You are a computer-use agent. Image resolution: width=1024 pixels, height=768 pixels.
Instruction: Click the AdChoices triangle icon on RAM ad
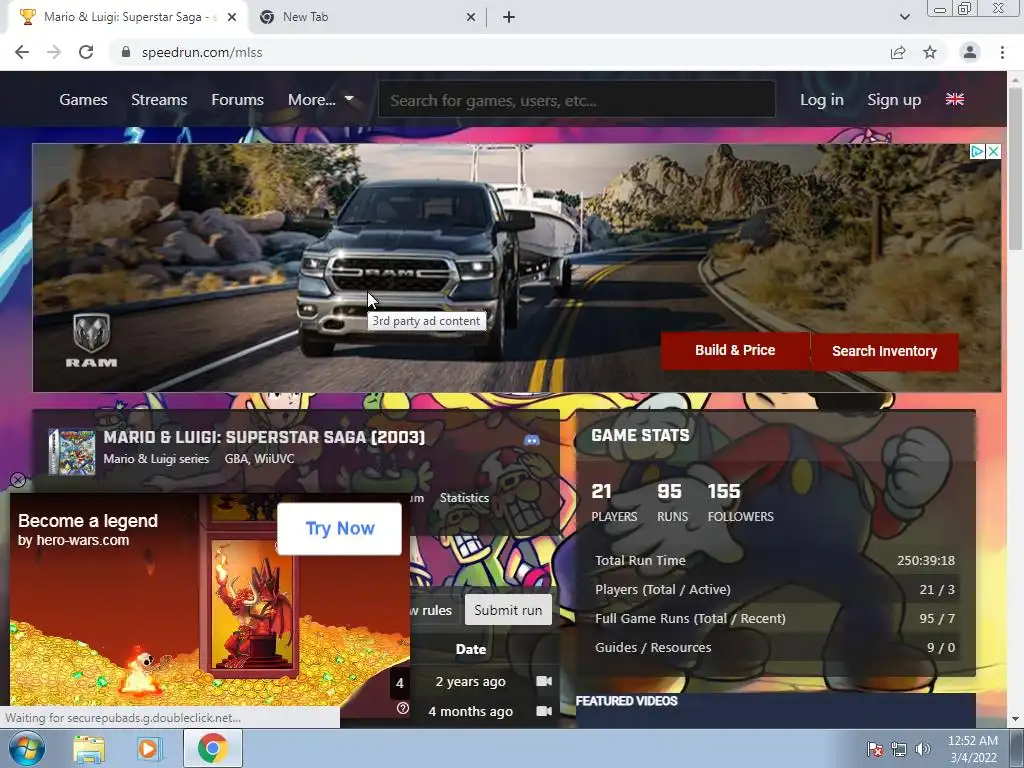(977, 152)
